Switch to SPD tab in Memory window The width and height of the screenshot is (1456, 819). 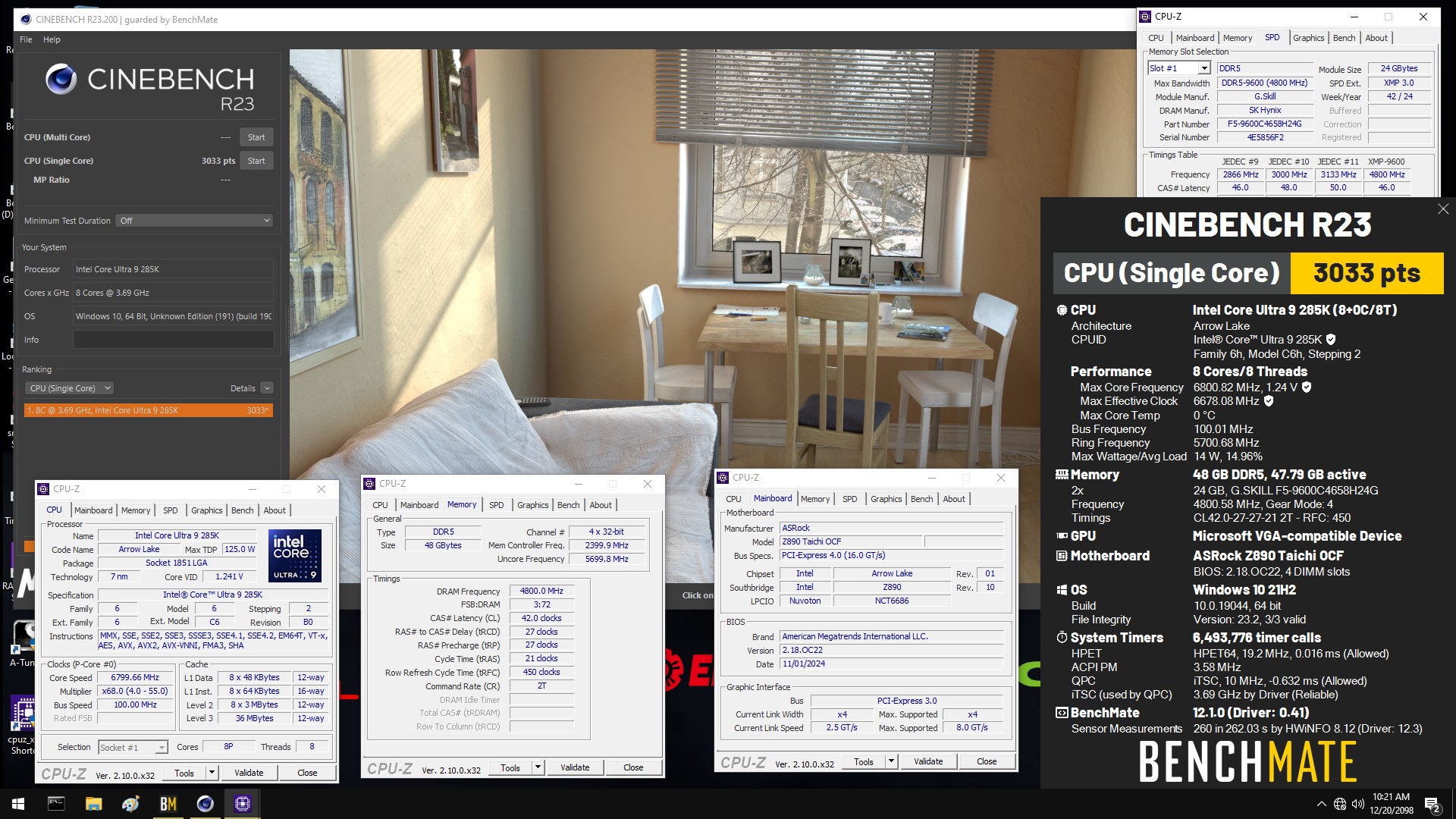(x=497, y=505)
